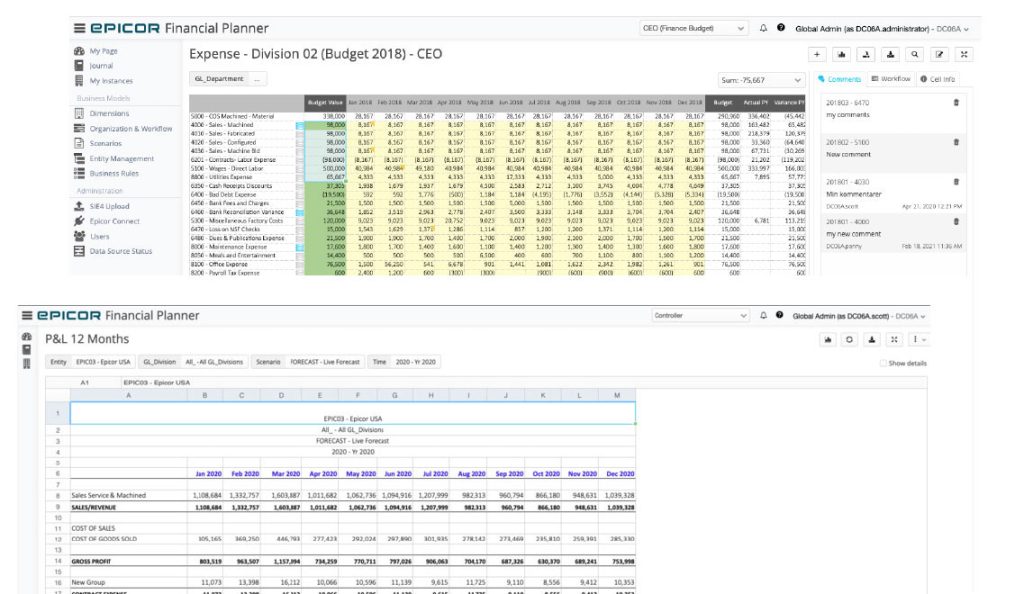Screen dimensions: 1024x594
Task: Click the search icon on the Expense toolbar
Action: (914, 54)
